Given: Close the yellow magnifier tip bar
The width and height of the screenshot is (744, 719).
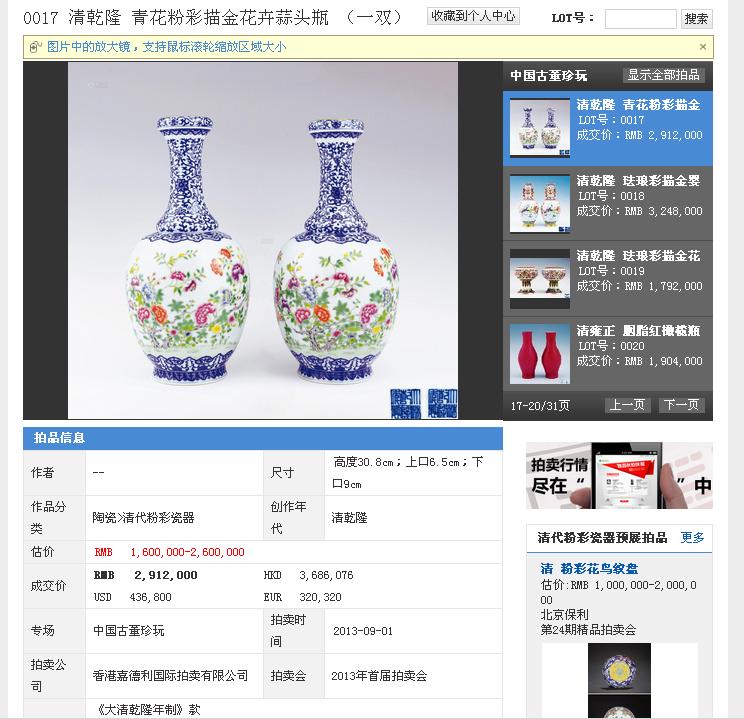Looking at the screenshot, I should click(703, 47).
